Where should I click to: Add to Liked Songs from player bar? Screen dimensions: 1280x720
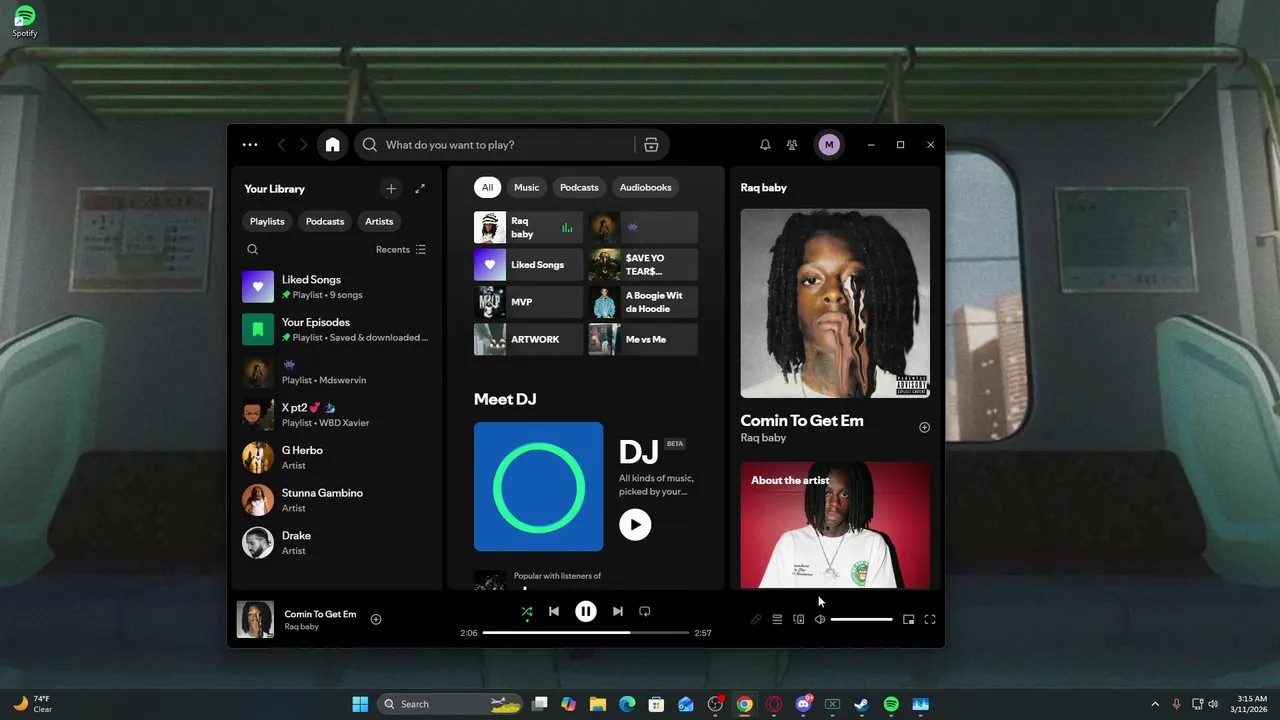(x=376, y=619)
